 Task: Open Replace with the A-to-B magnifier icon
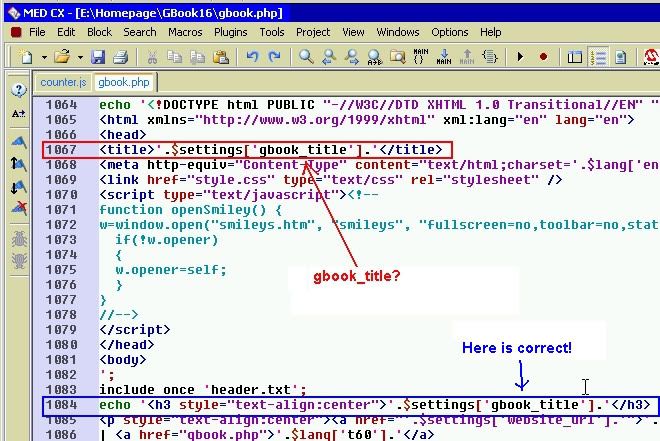(x=374, y=57)
